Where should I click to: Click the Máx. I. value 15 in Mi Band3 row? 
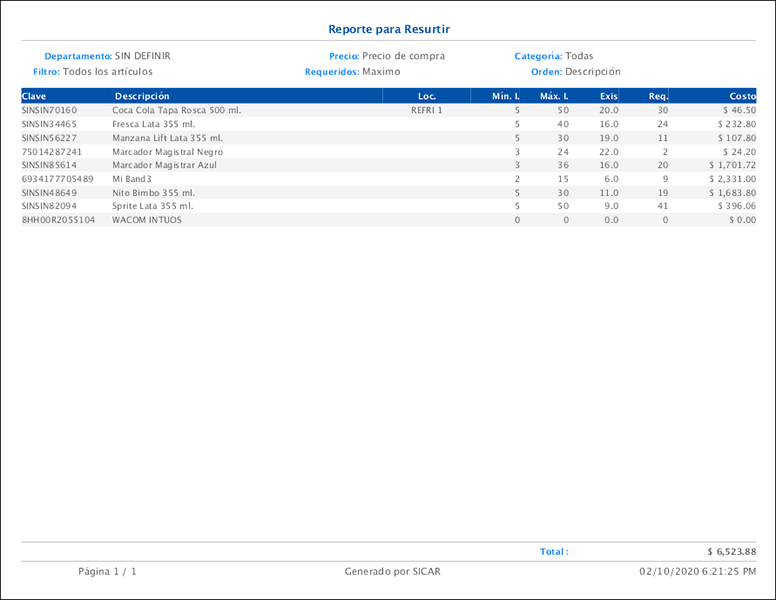(x=563, y=179)
